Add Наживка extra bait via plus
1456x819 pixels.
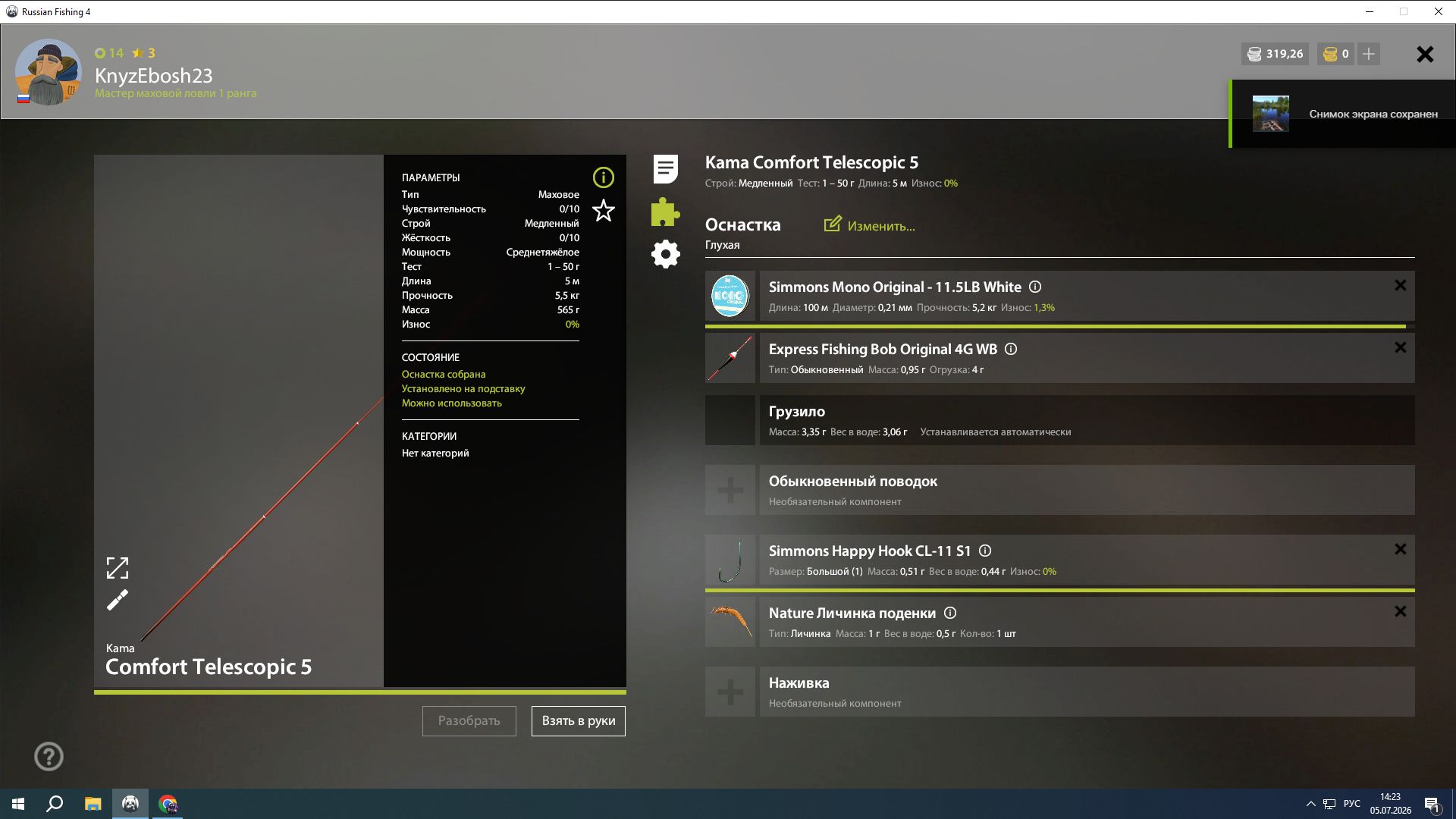point(730,692)
